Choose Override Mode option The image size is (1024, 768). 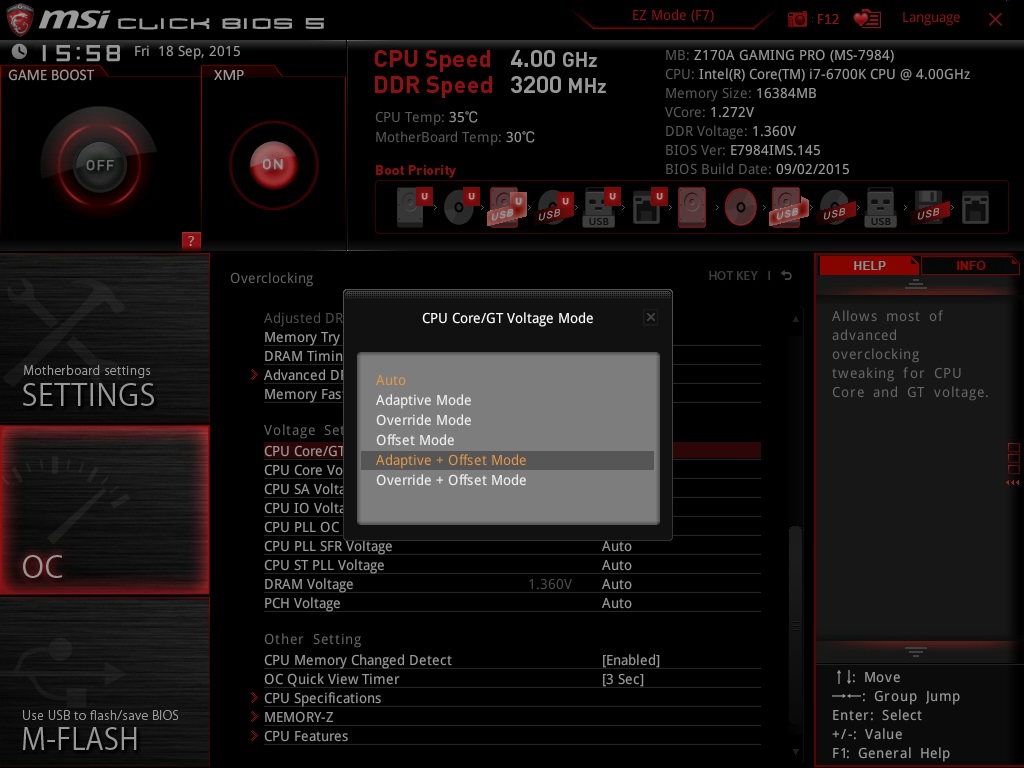[x=507, y=420]
